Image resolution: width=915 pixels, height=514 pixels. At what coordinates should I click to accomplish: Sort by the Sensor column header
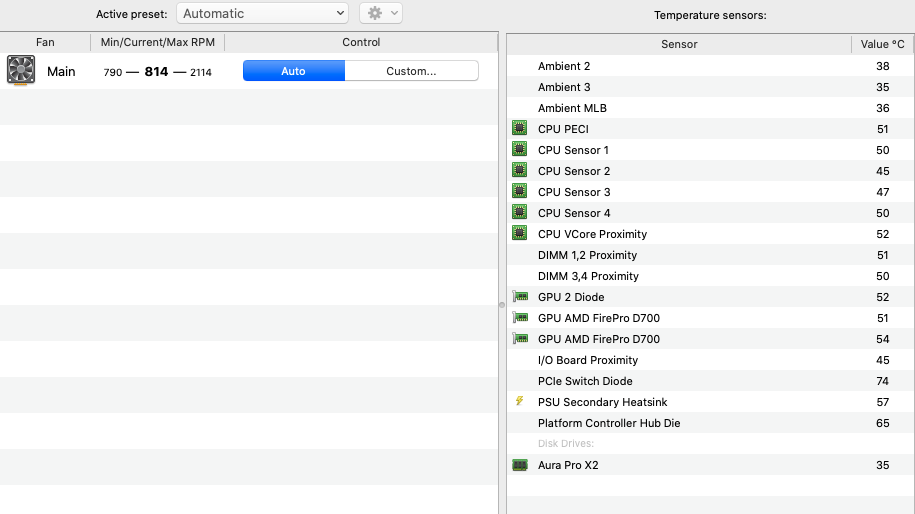pyautogui.click(x=679, y=44)
